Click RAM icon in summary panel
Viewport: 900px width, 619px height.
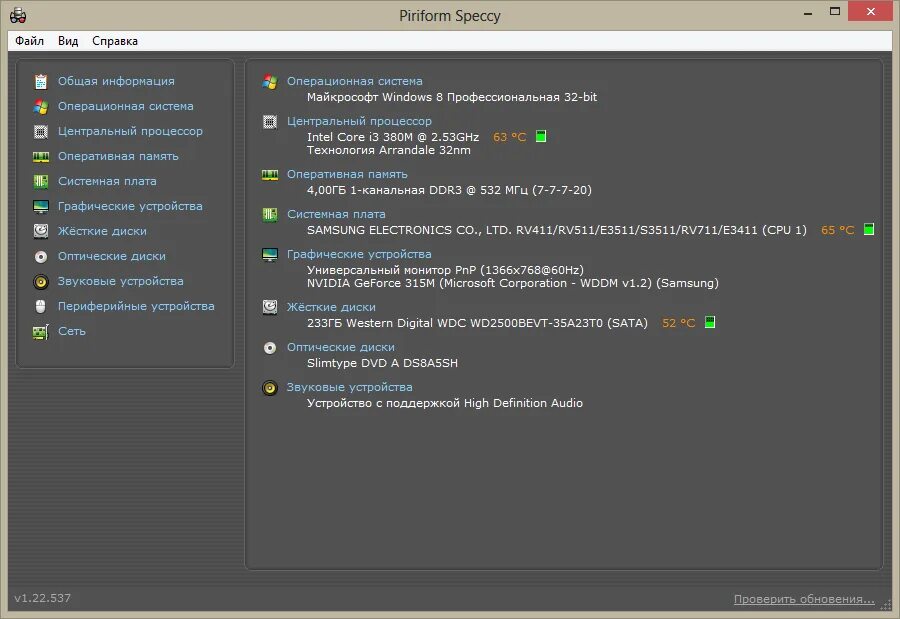pos(270,175)
